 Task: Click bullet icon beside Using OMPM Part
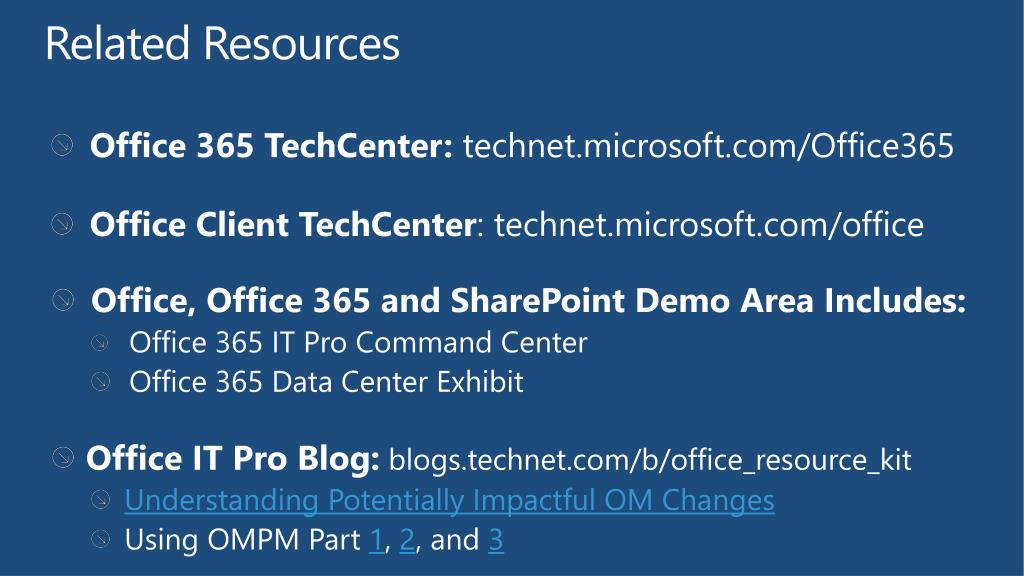click(101, 539)
